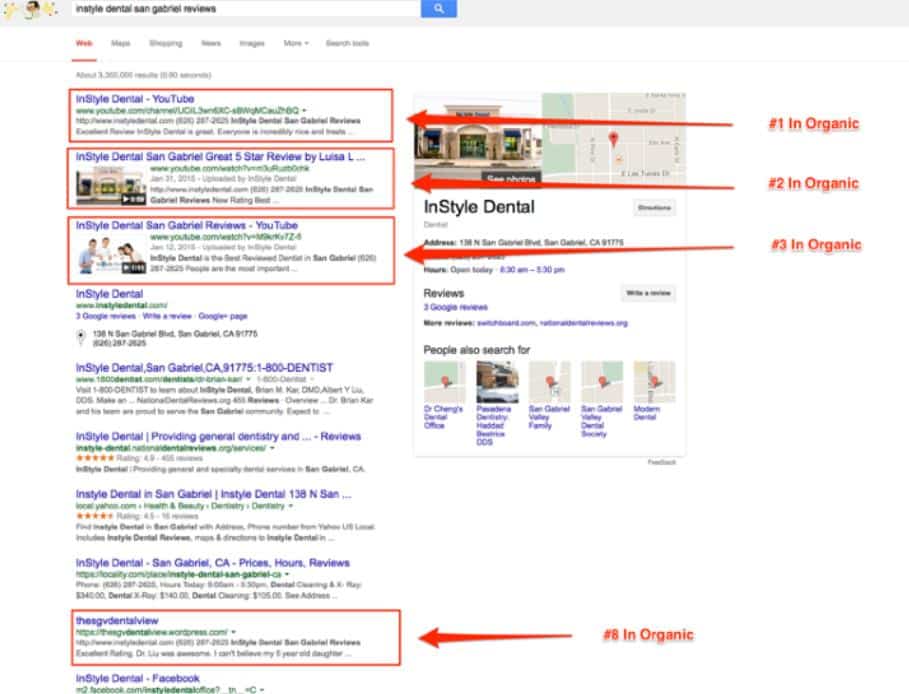The width and height of the screenshot is (909, 694).
Task: Click the red location marker on the InStyle Dental map
Action: 613,139
